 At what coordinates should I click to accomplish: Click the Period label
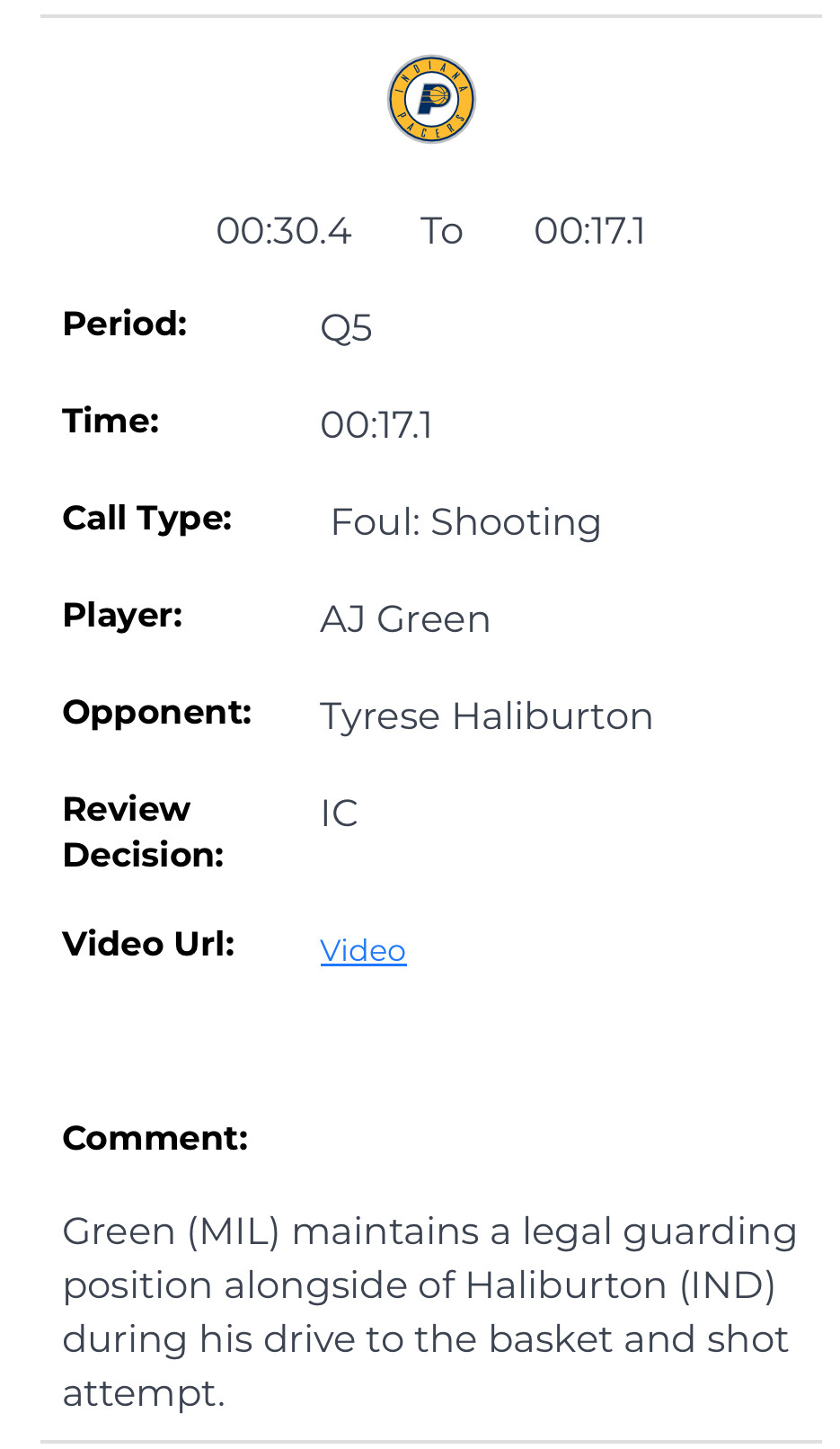[125, 324]
